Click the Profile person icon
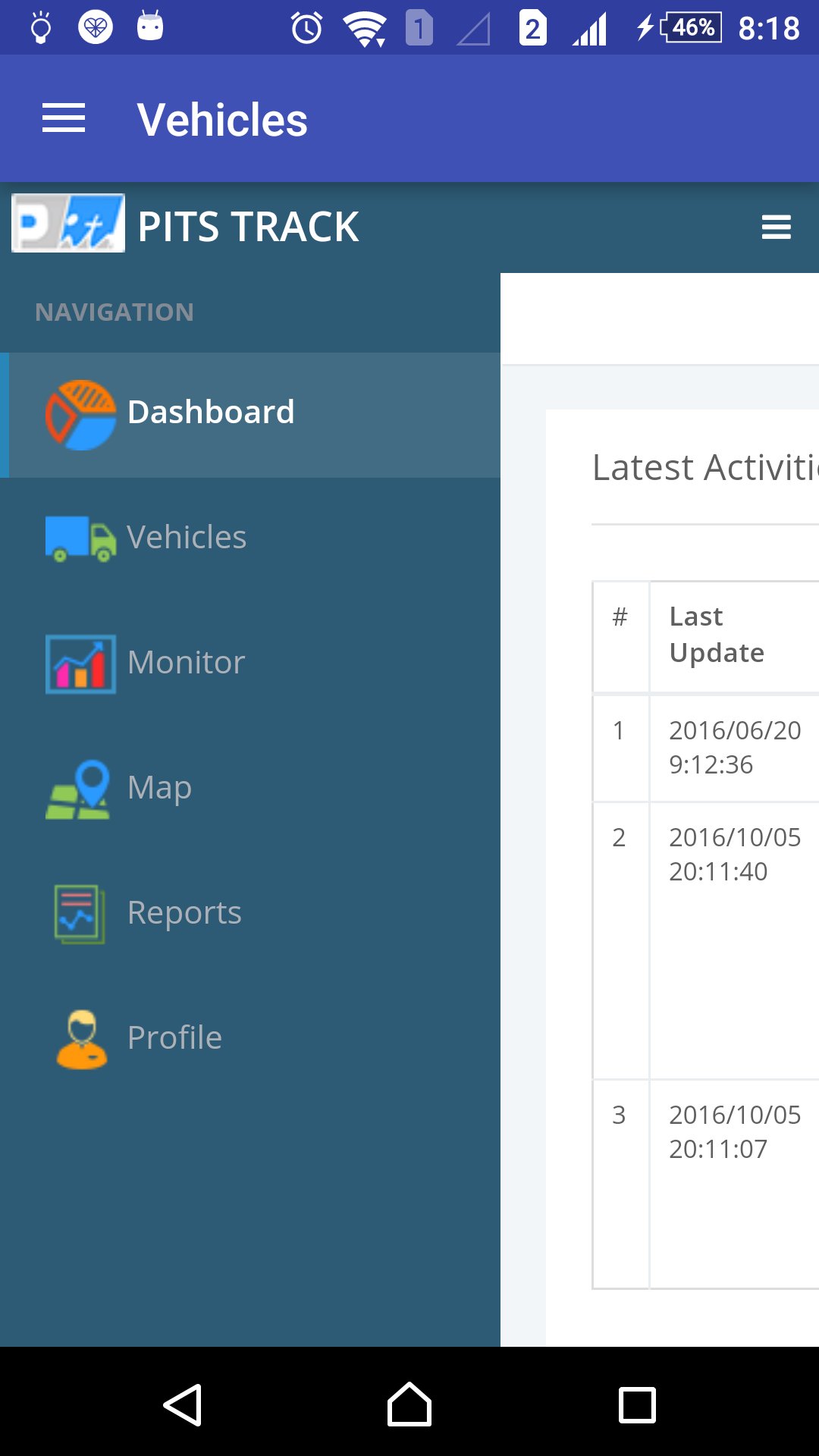Image resolution: width=819 pixels, height=1456 pixels. (81, 1040)
